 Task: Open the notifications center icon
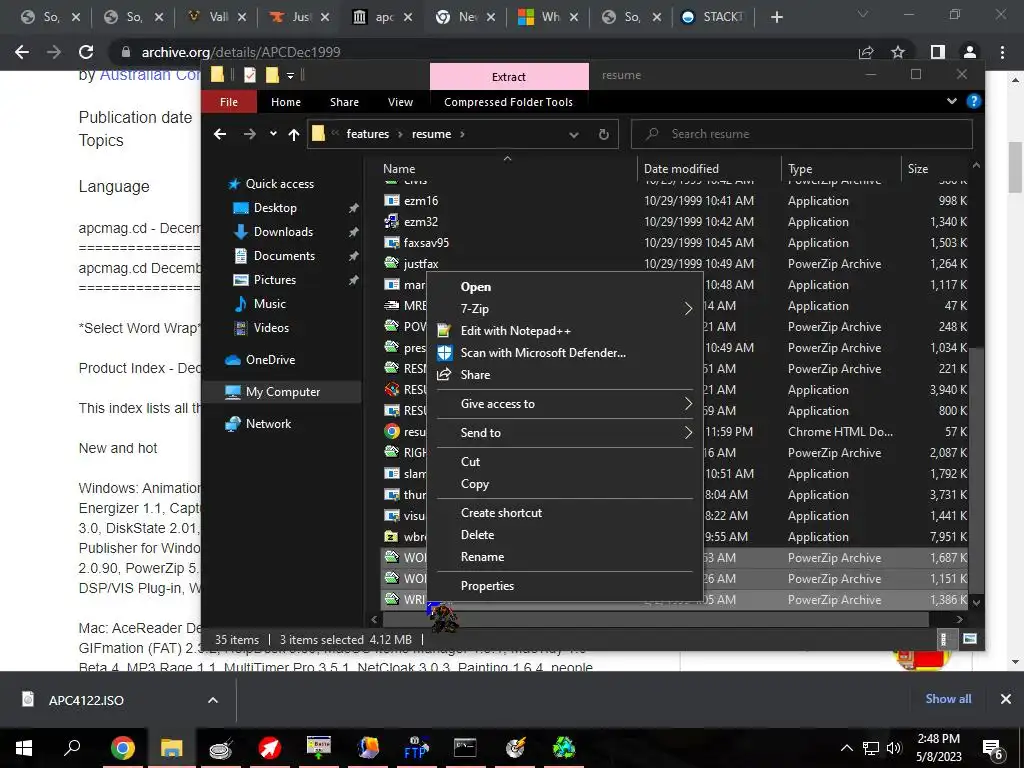point(993,748)
